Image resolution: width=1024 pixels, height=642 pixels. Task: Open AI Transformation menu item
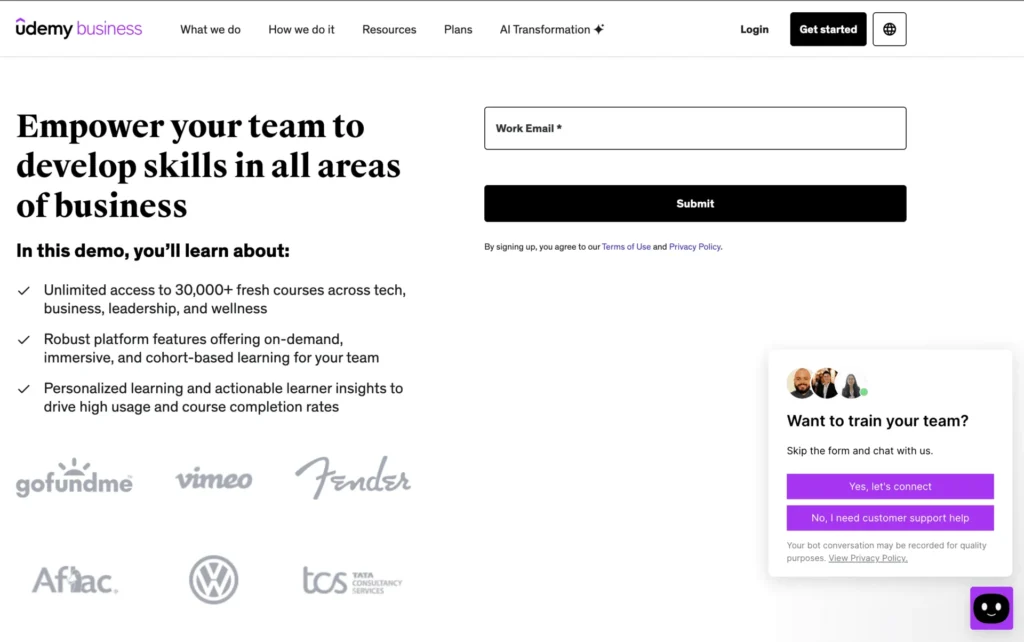(x=552, y=29)
